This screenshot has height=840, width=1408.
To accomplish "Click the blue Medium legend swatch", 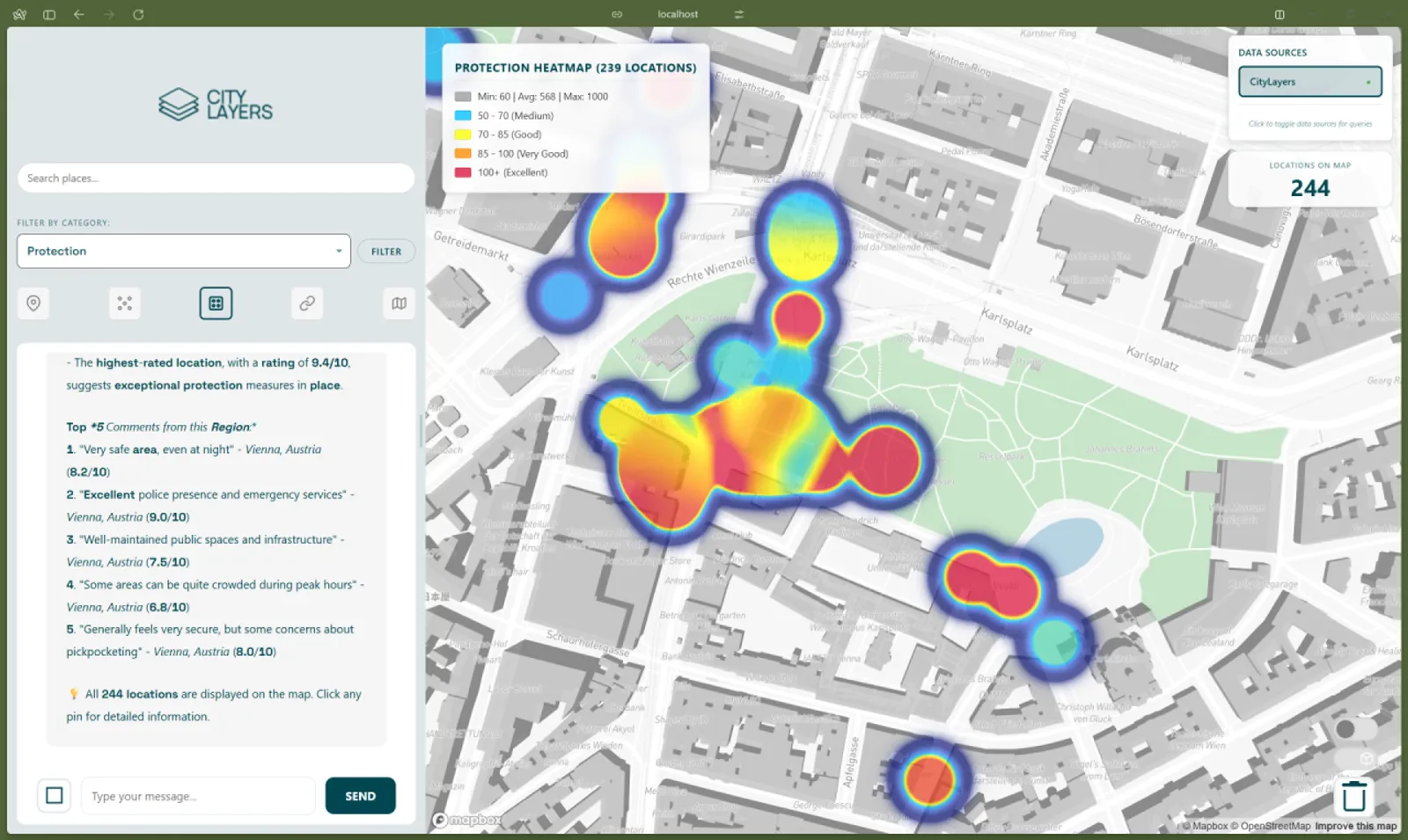I will coord(463,115).
